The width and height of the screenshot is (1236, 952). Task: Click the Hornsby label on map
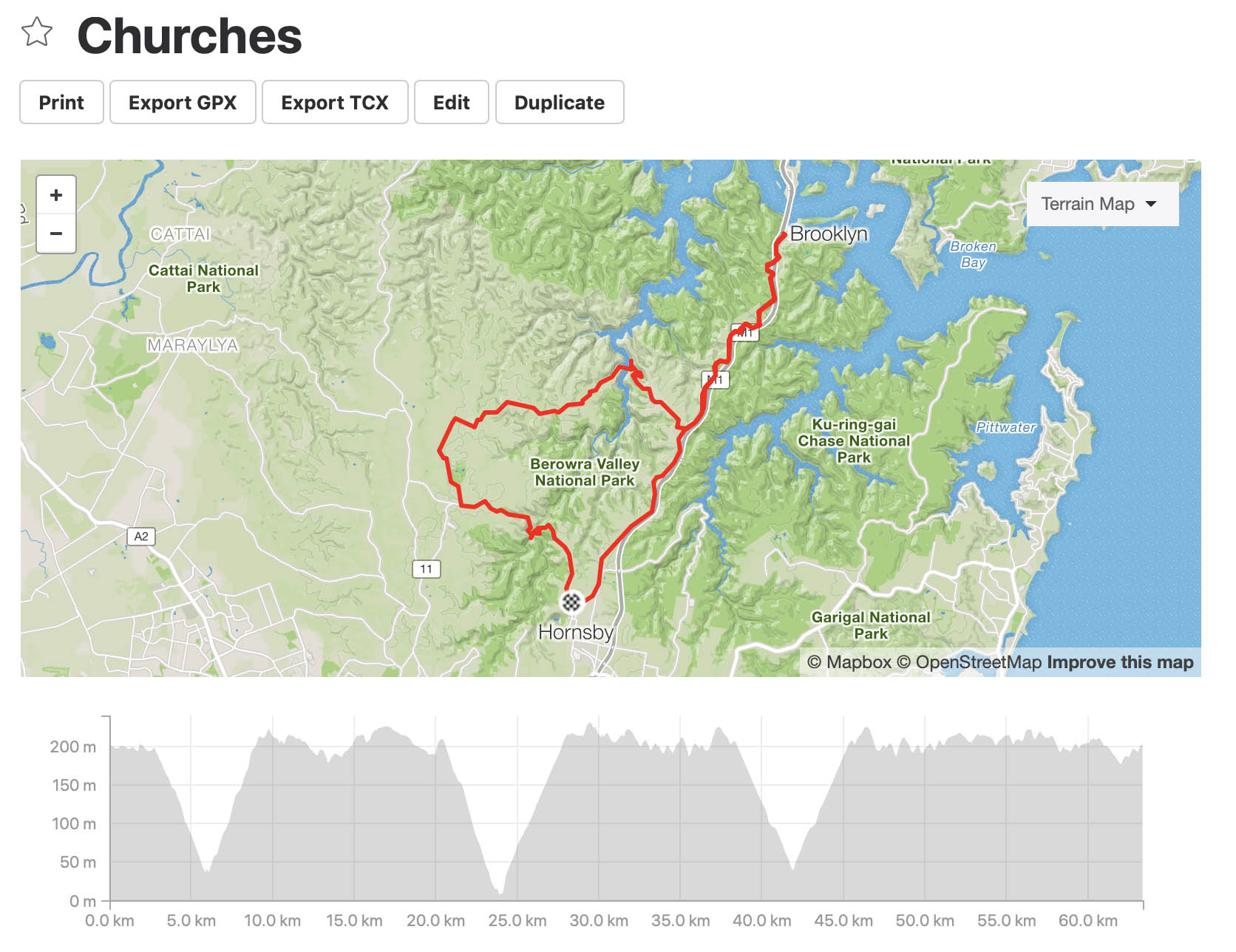576,633
